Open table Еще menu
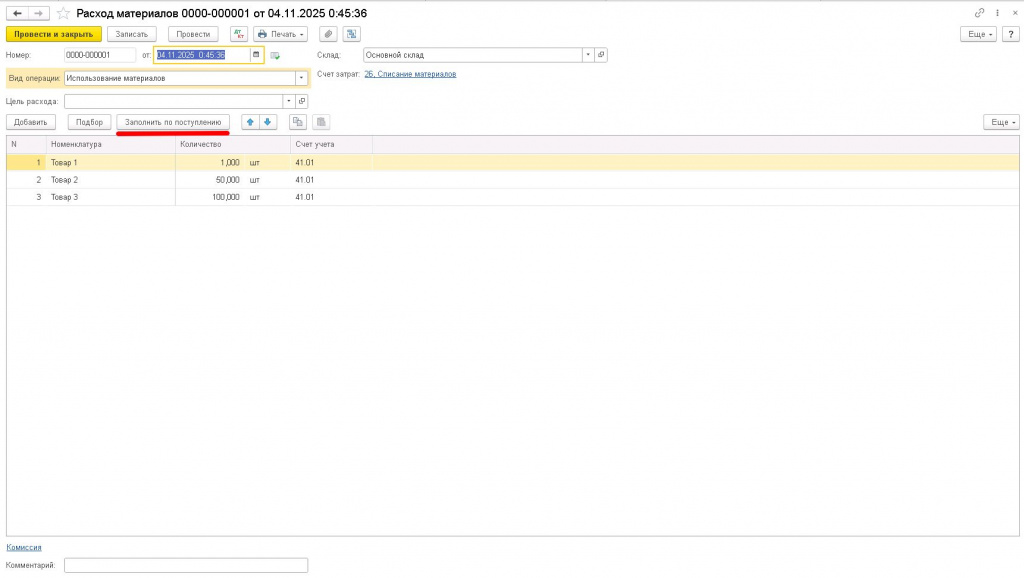The image size is (1024, 578). [x=1001, y=122]
